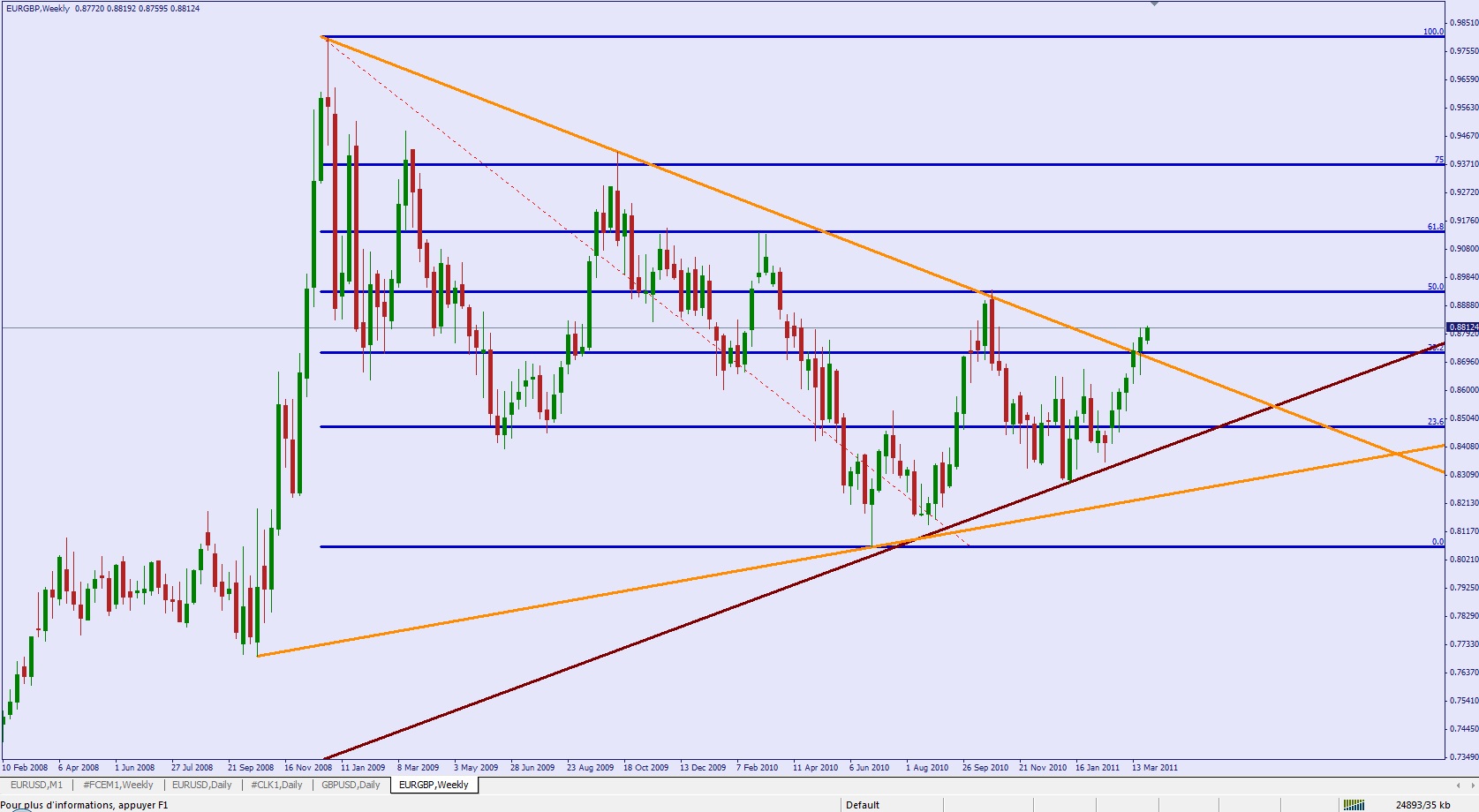
Task: Click the Fibonacci 100.0 level label
Action: [1433, 32]
